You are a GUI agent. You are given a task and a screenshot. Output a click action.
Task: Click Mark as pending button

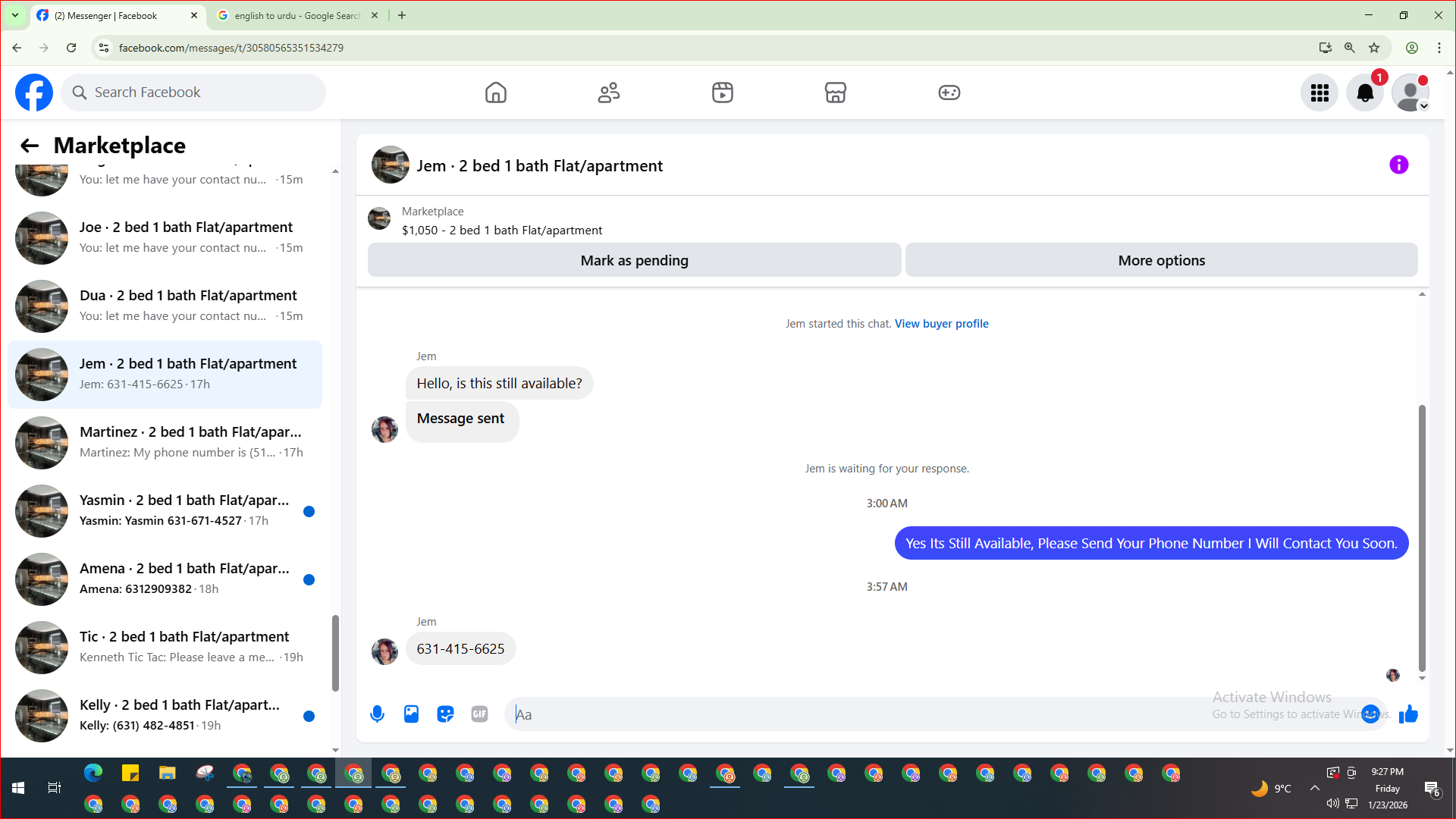[634, 260]
